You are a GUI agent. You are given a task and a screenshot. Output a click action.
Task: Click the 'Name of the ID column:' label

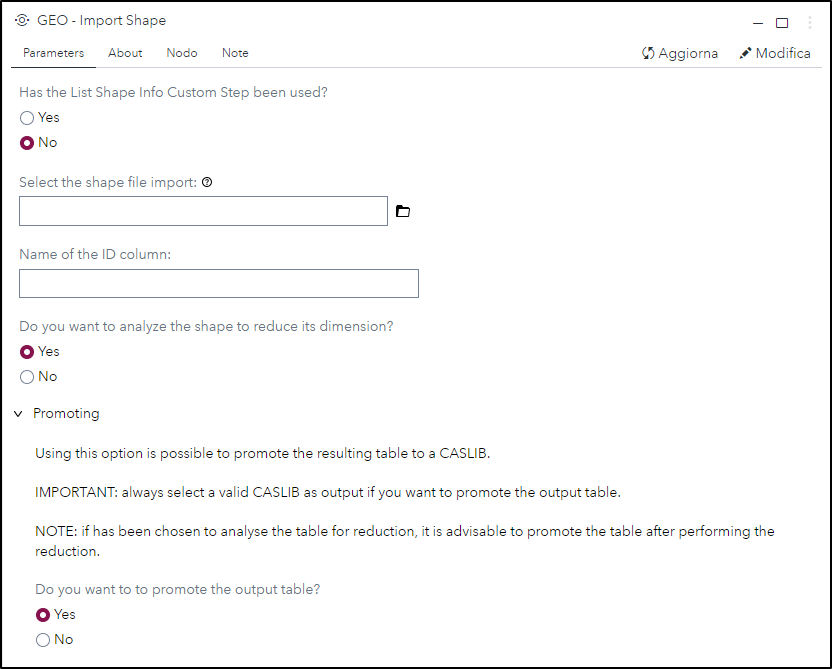coord(95,255)
